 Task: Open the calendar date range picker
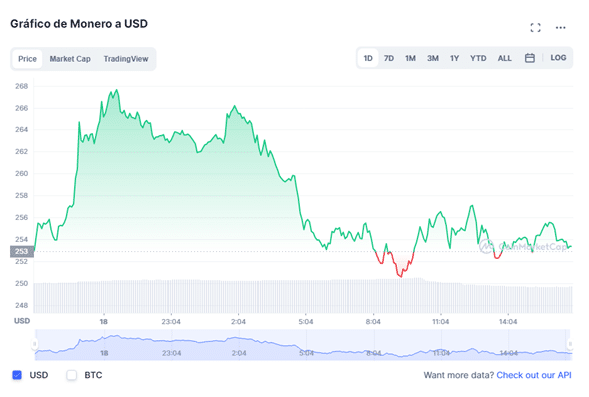coord(530,58)
